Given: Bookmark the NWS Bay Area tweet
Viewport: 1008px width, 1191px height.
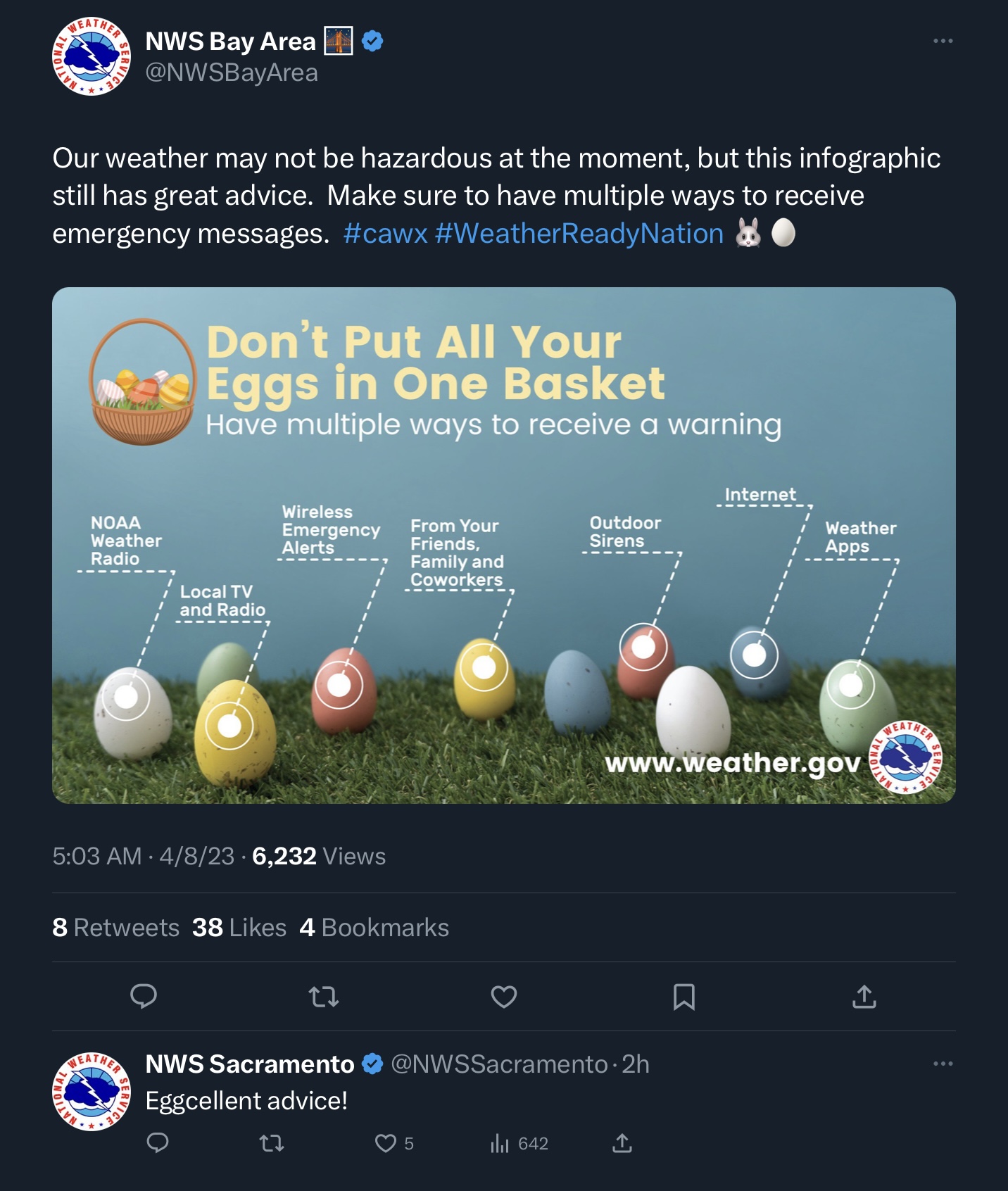Looking at the screenshot, I should pyautogui.click(x=684, y=996).
